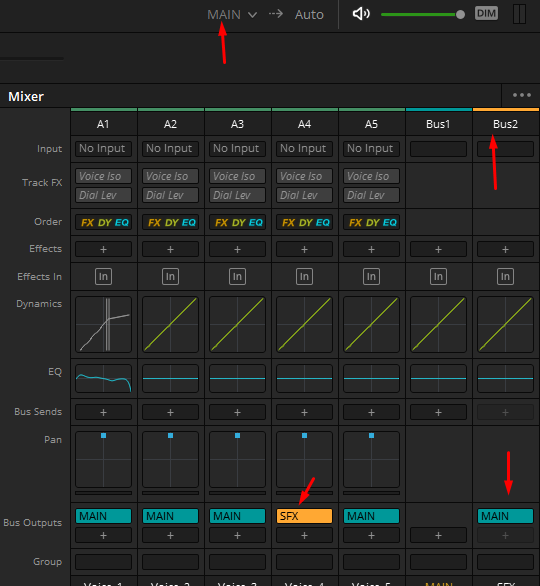Click the A3 Group field
Image resolution: width=540 pixels, height=586 pixels.
(237, 562)
